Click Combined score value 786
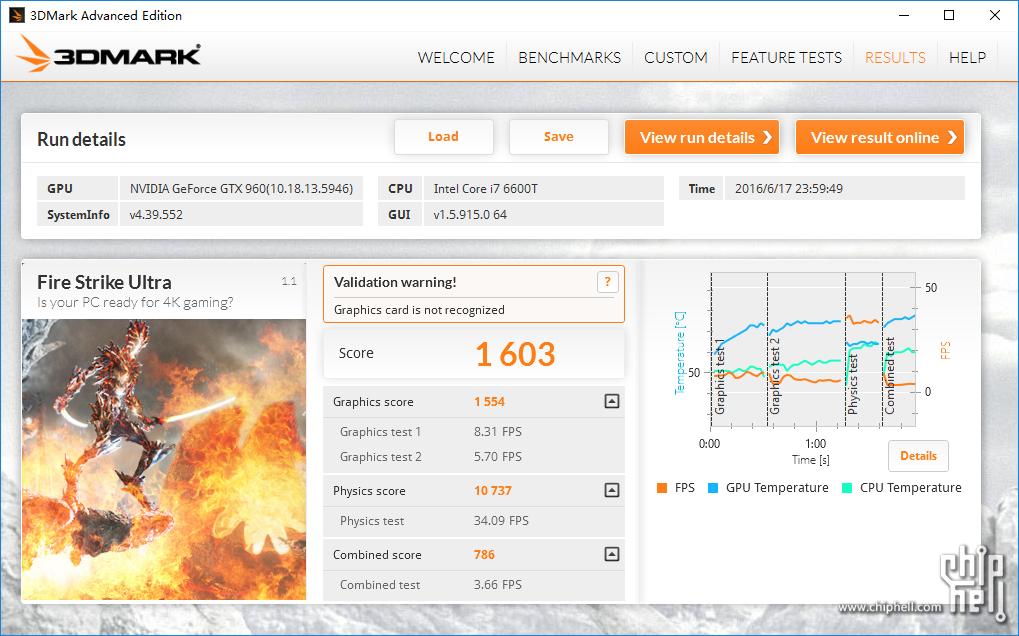This screenshot has height=636, width=1019. point(484,554)
